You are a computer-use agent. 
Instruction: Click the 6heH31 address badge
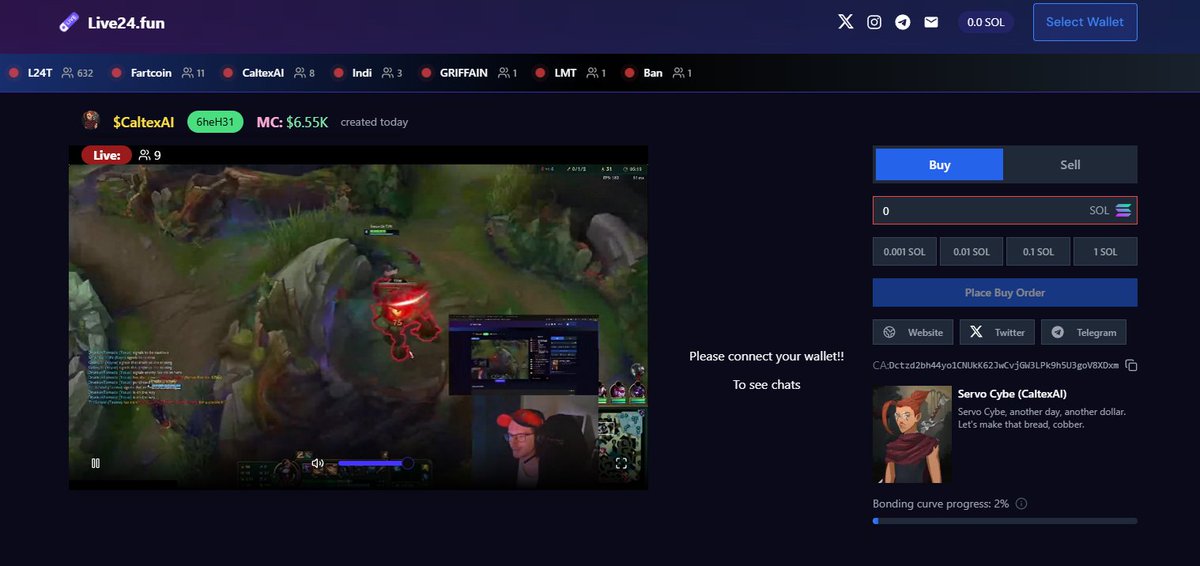(x=215, y=122)
